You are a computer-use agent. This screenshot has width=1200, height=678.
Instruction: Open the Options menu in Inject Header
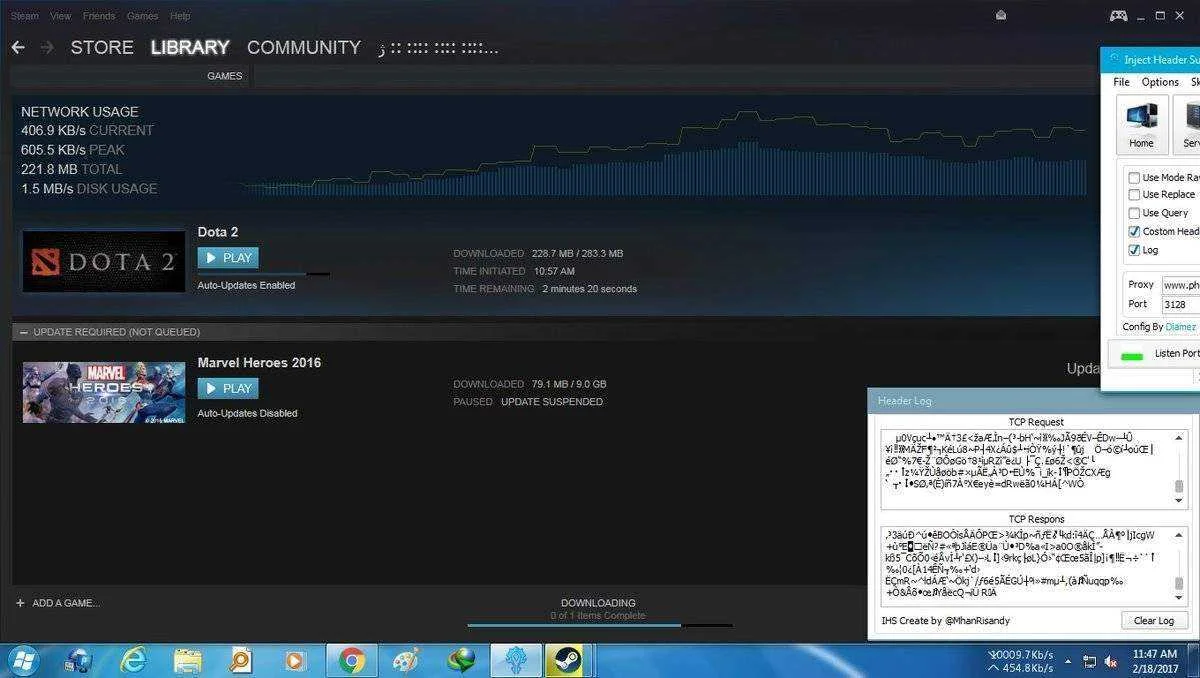click(x=1160, y=82)
